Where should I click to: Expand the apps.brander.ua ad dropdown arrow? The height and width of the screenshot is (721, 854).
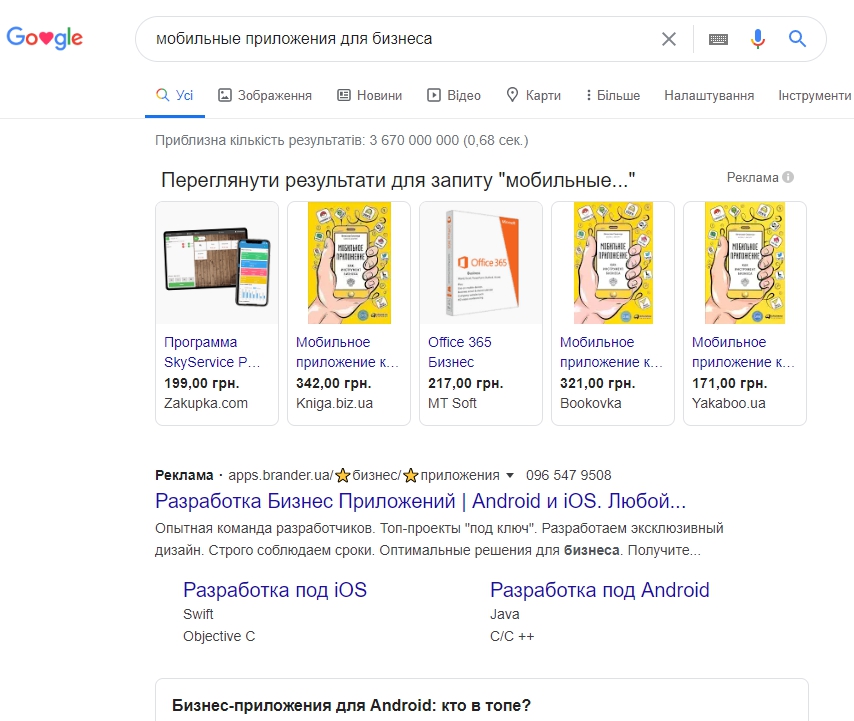[510, 475]
